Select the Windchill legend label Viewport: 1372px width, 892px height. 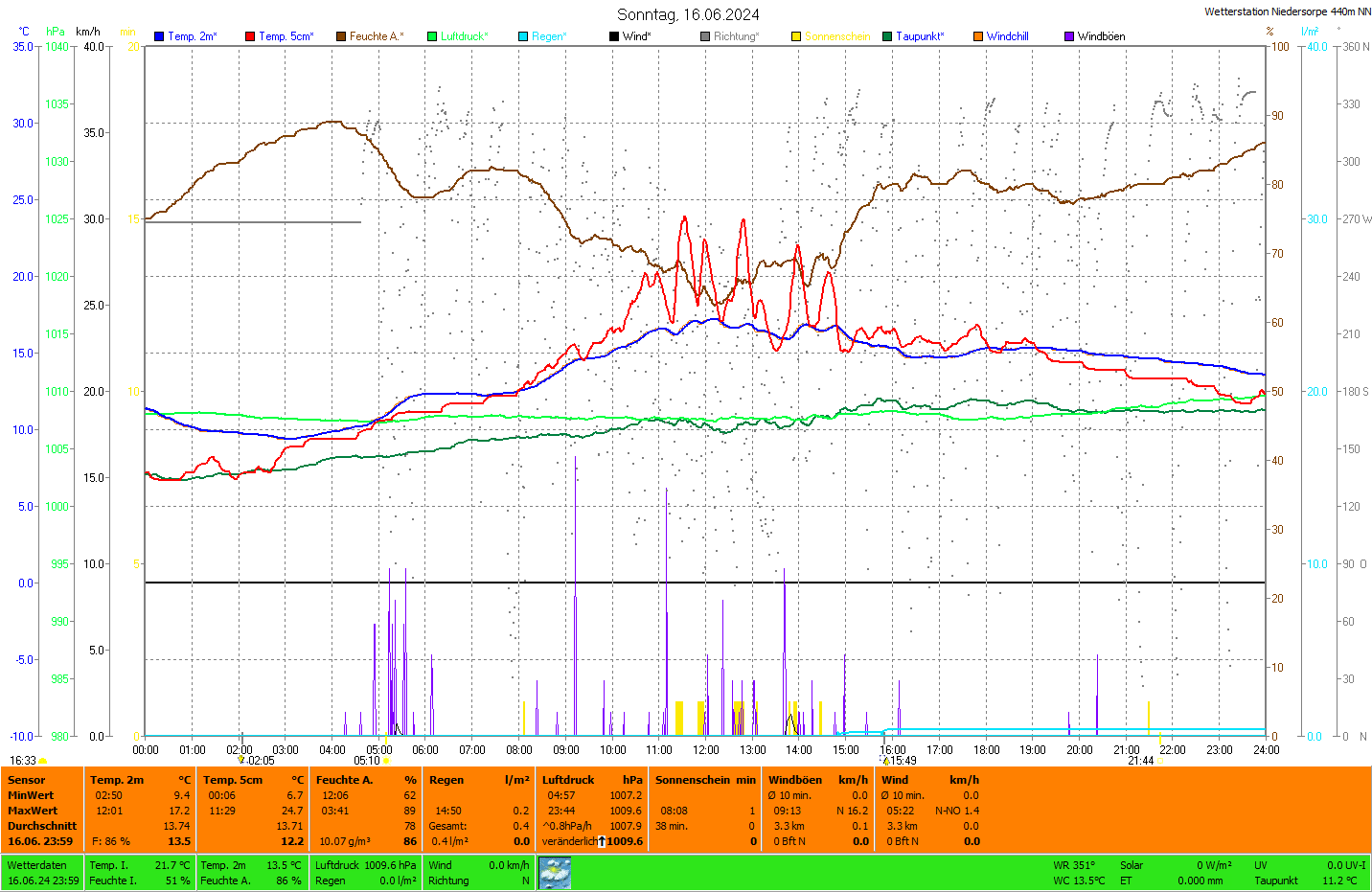(1007, 36)
